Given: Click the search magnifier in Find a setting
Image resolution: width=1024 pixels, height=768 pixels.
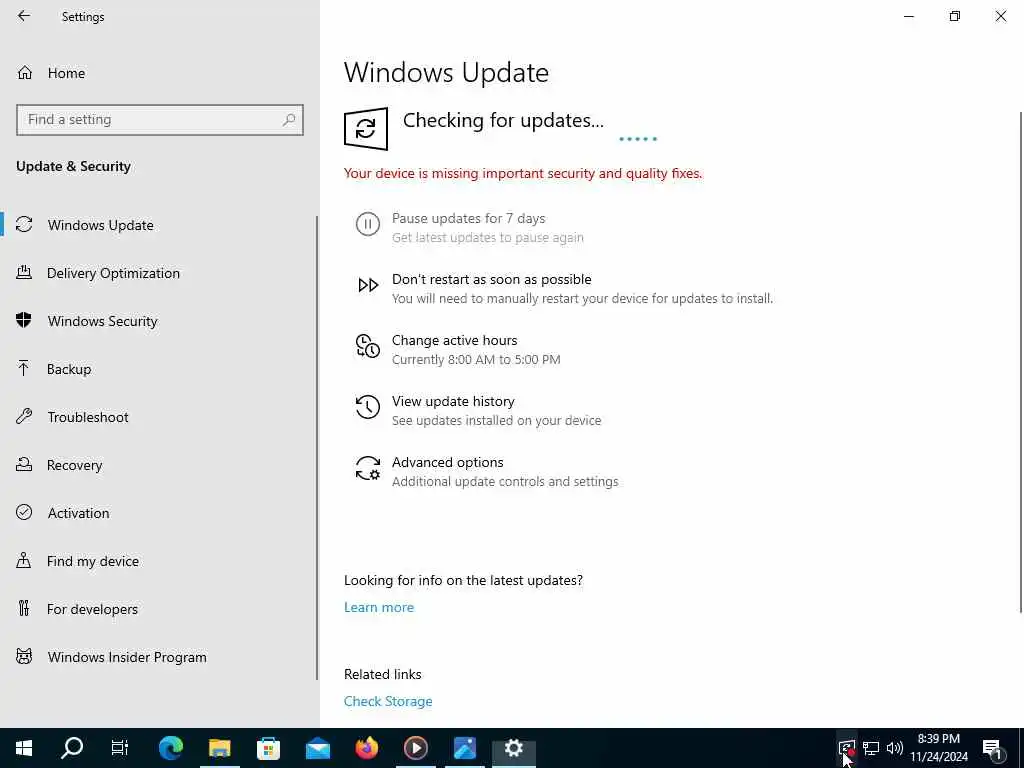Looking at the screenshot, I should [x=289, y=120].
